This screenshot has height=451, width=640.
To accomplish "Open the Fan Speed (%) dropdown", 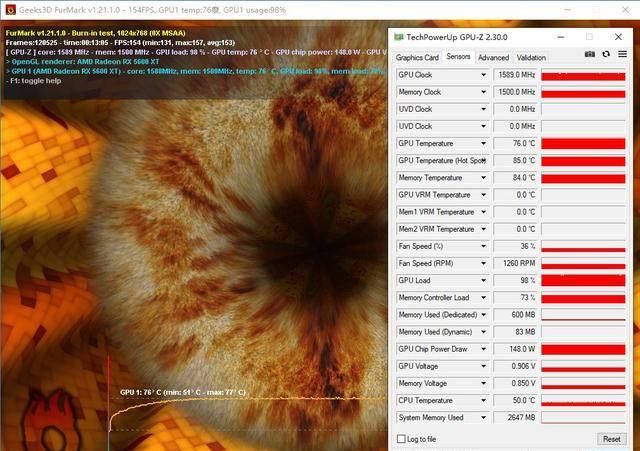I will pyautogui.click(x=484, y=246).
